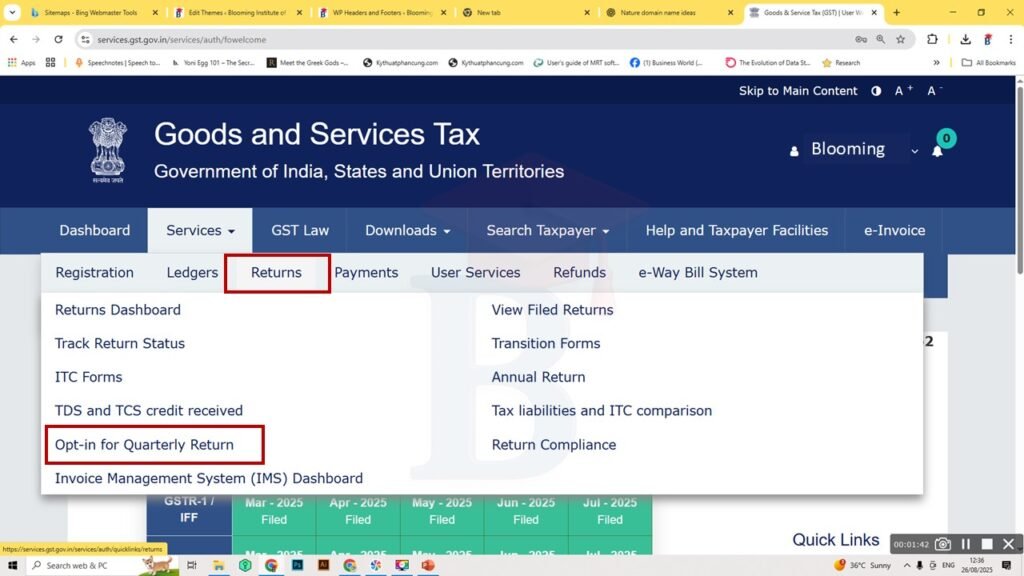This screenshot has width=1024, height=576.
Task: Bookmark this page with the star
Action: [x=901, y=39]
